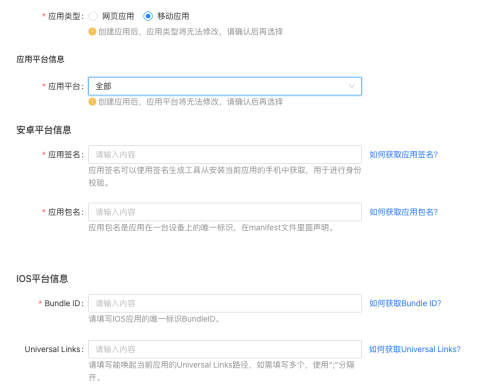Image resolution: width=500 pixels, height=390 pixels.
Task: Select the 移动应用 radio option
Action: click(x=148, y=16)
